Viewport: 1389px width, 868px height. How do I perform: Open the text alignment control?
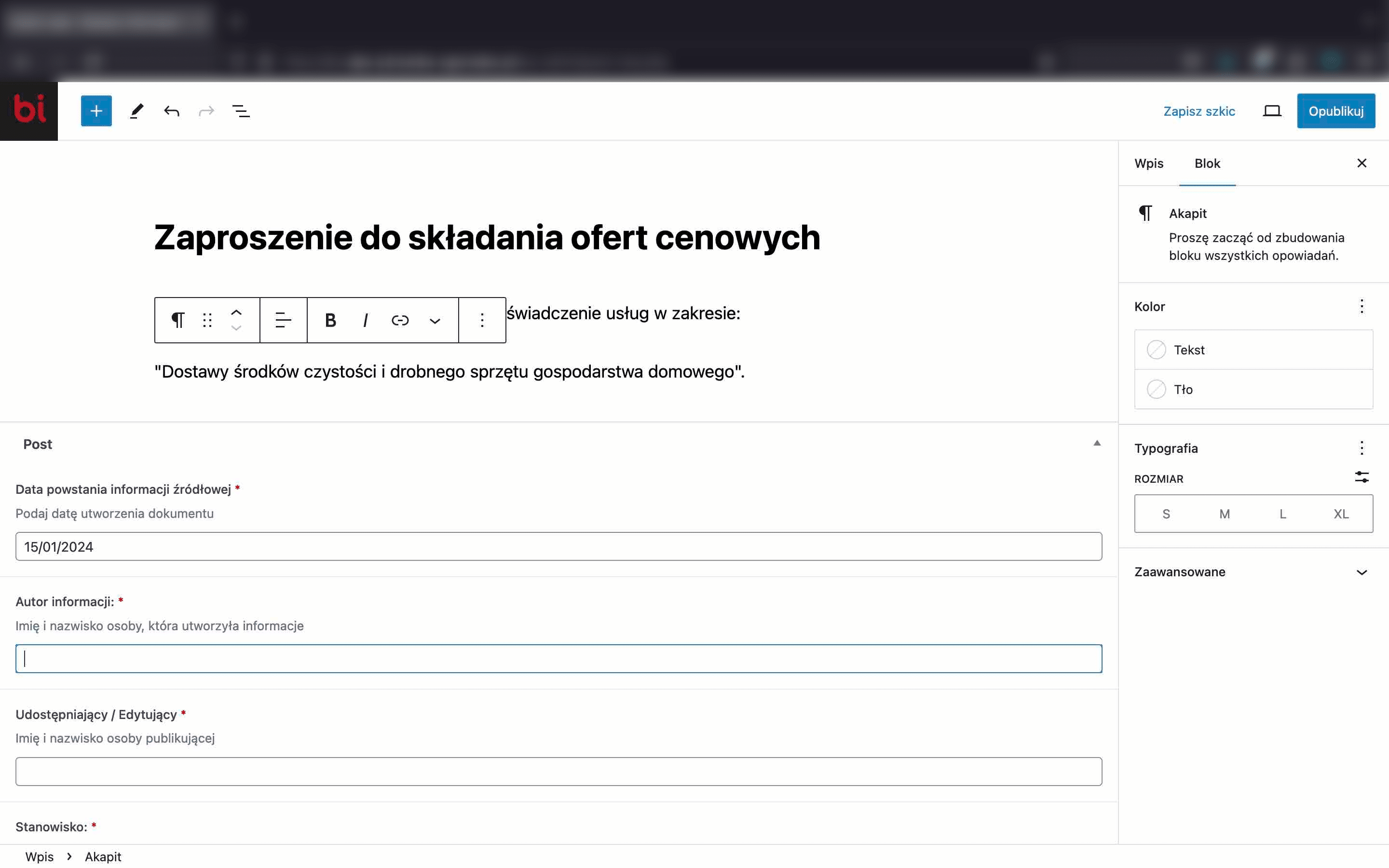click(x=284, y=320)
